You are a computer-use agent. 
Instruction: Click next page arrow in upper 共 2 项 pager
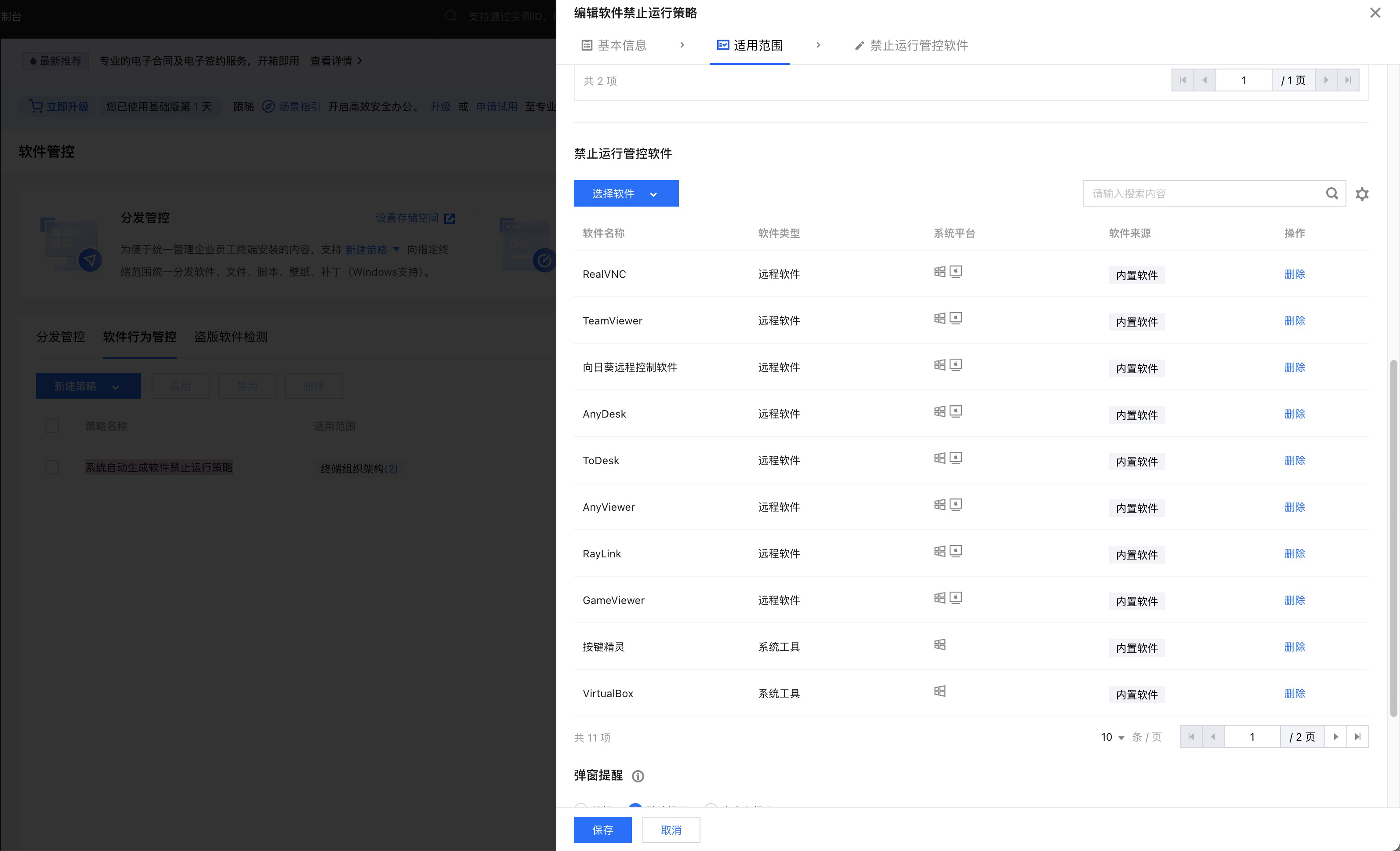[x=1326, y=80]
